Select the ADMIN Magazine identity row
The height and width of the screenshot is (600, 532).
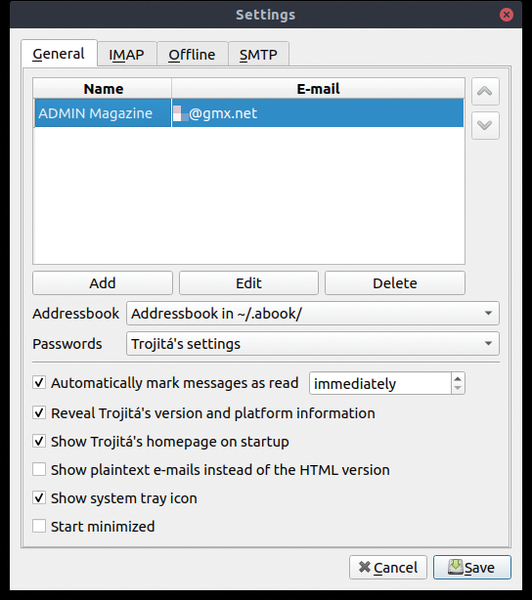point(249,113)
